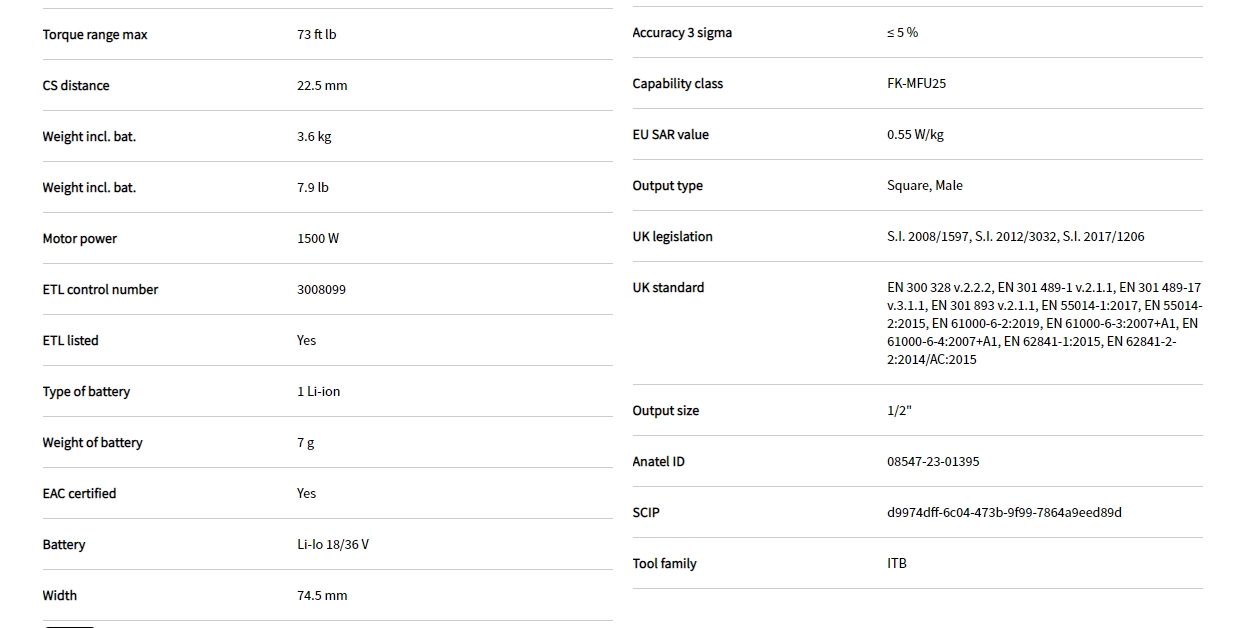This screenshot has height=628, width=1258.
Task: Select the 3.6 kg weight value
Action: pyautogui.click(x=314, y=137)
